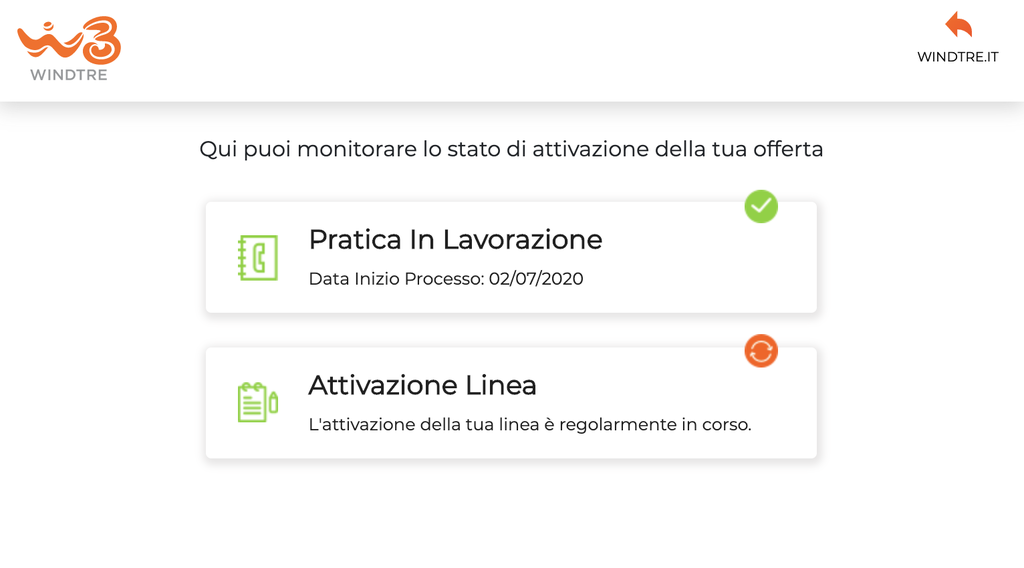This screenshot has width=1024, height=568.
Task: Click the 02/07/2020 date
Action: click(x=536, y=279)
